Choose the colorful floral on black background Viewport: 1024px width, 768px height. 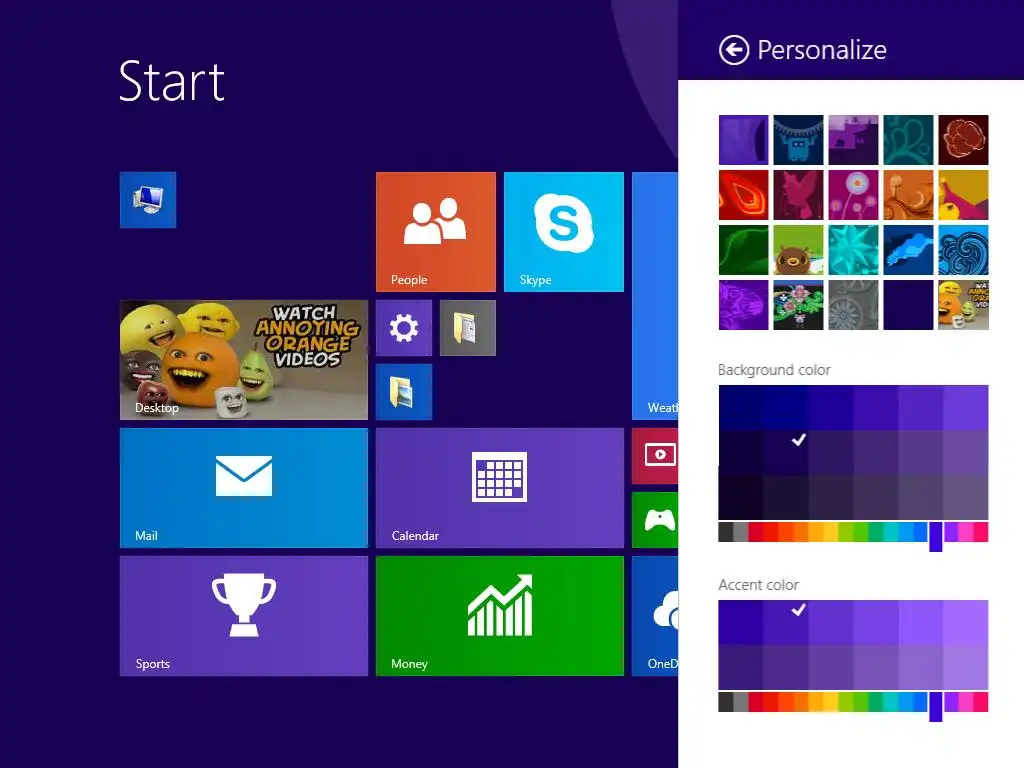pyautogui.click(x=798, y=305)
